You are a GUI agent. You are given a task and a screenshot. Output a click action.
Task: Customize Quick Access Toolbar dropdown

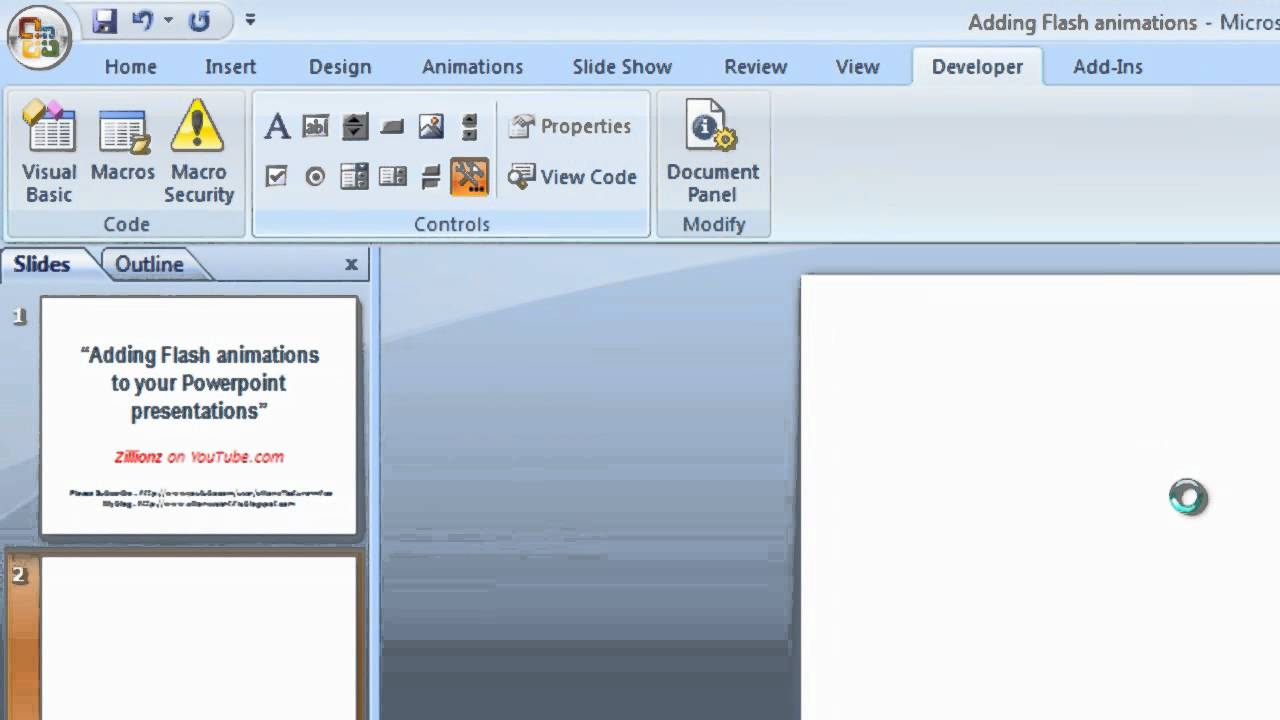250,19
